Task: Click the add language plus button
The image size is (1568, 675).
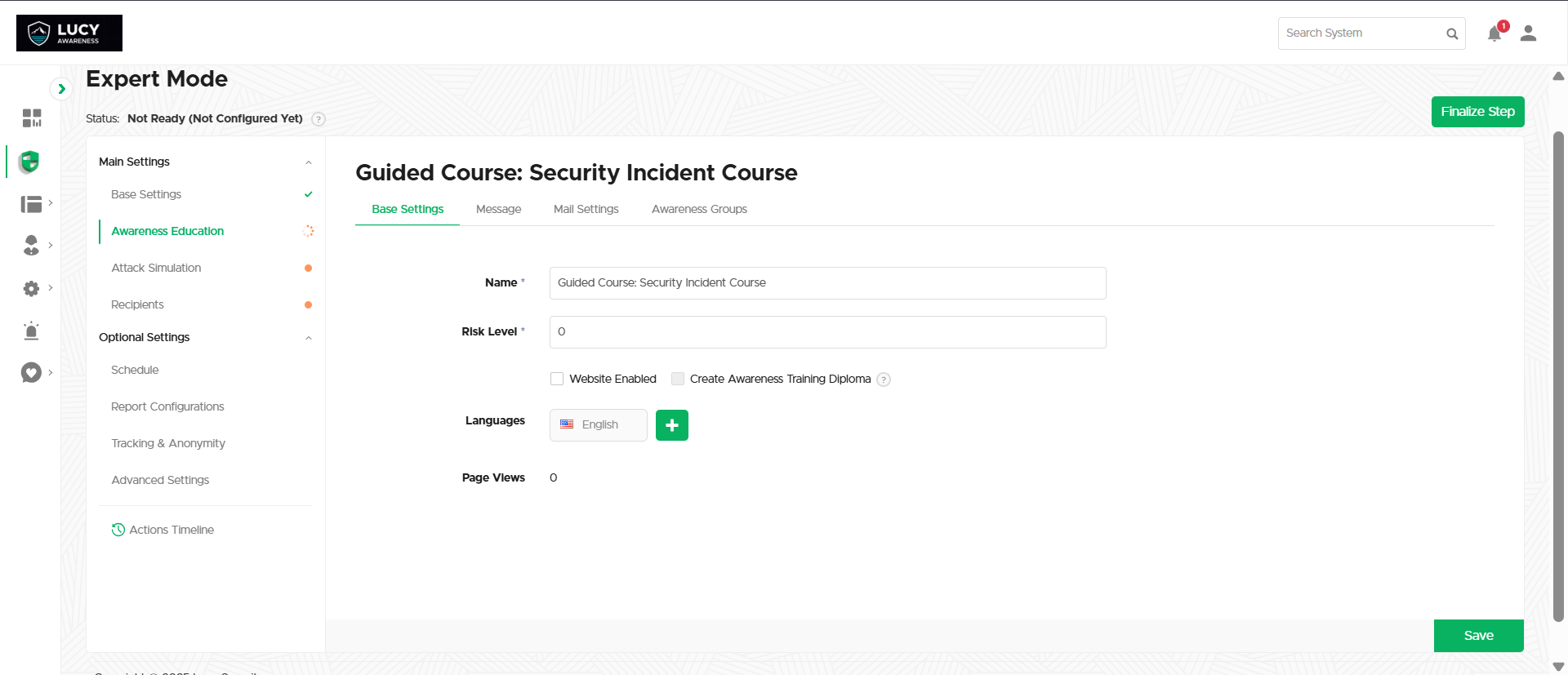Action: (671, 425)
